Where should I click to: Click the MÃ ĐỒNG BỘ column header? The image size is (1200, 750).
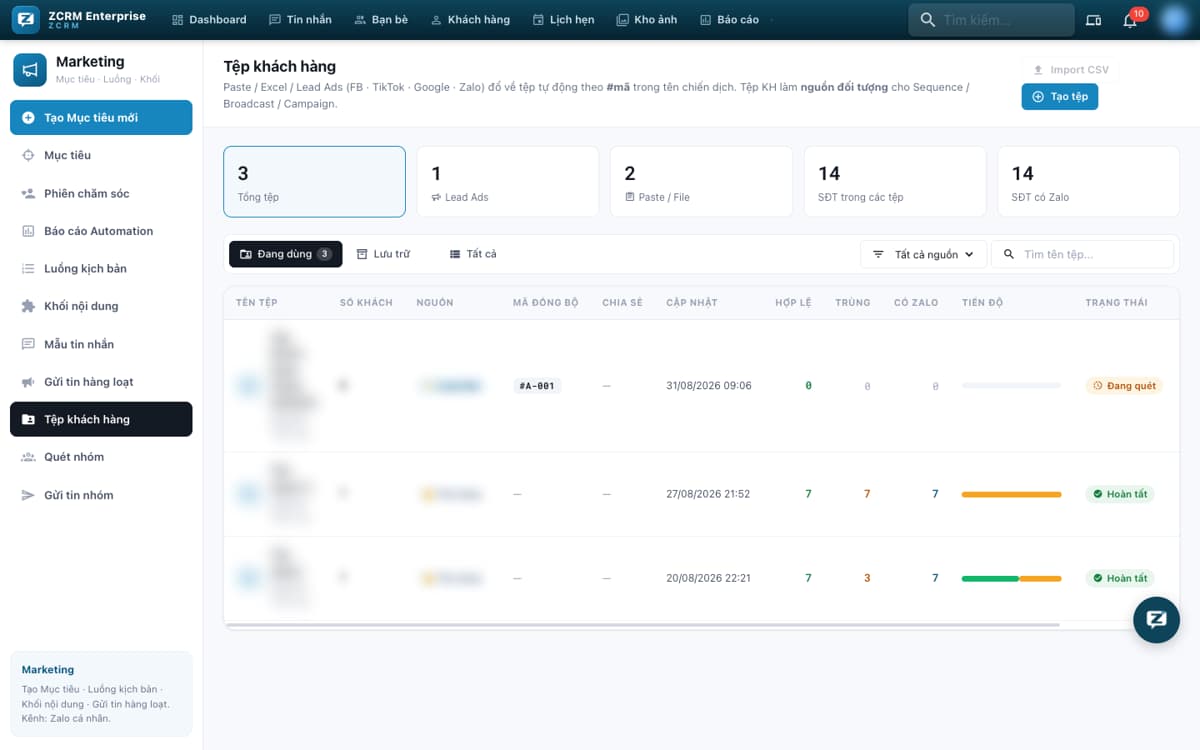click(545, 302)
